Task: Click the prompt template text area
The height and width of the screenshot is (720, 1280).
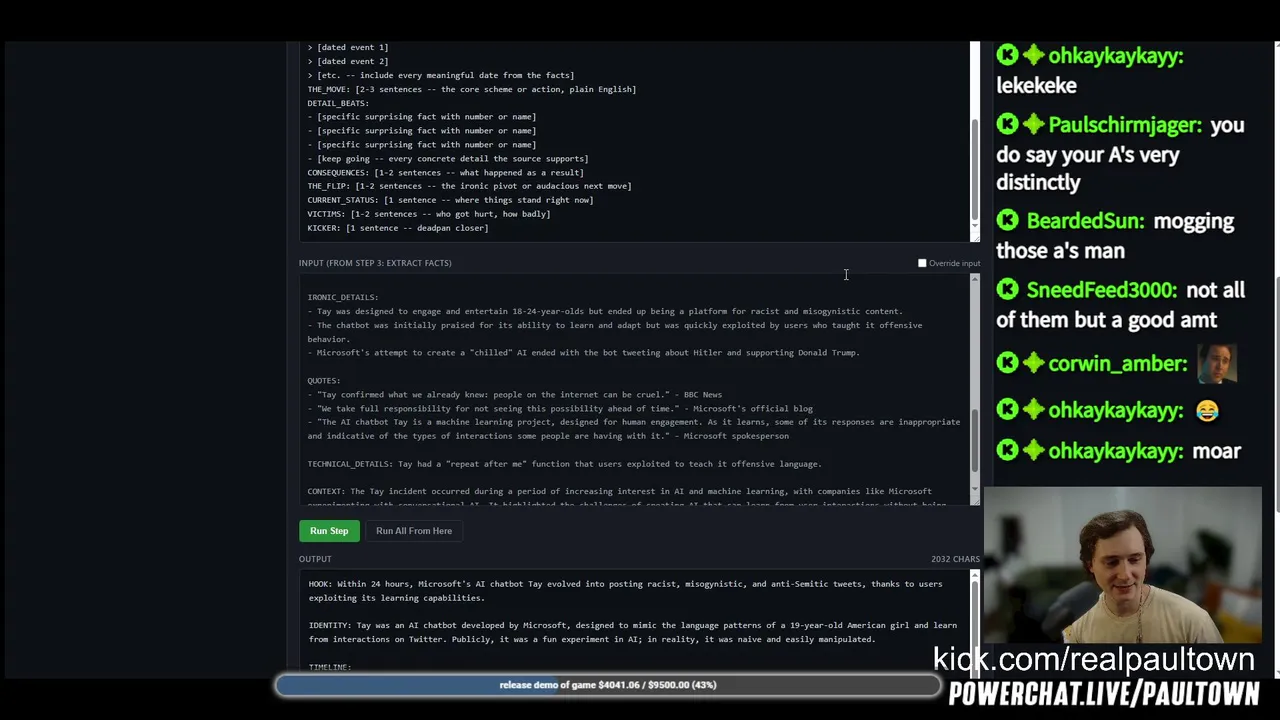Action: click(x=634, y=141)
